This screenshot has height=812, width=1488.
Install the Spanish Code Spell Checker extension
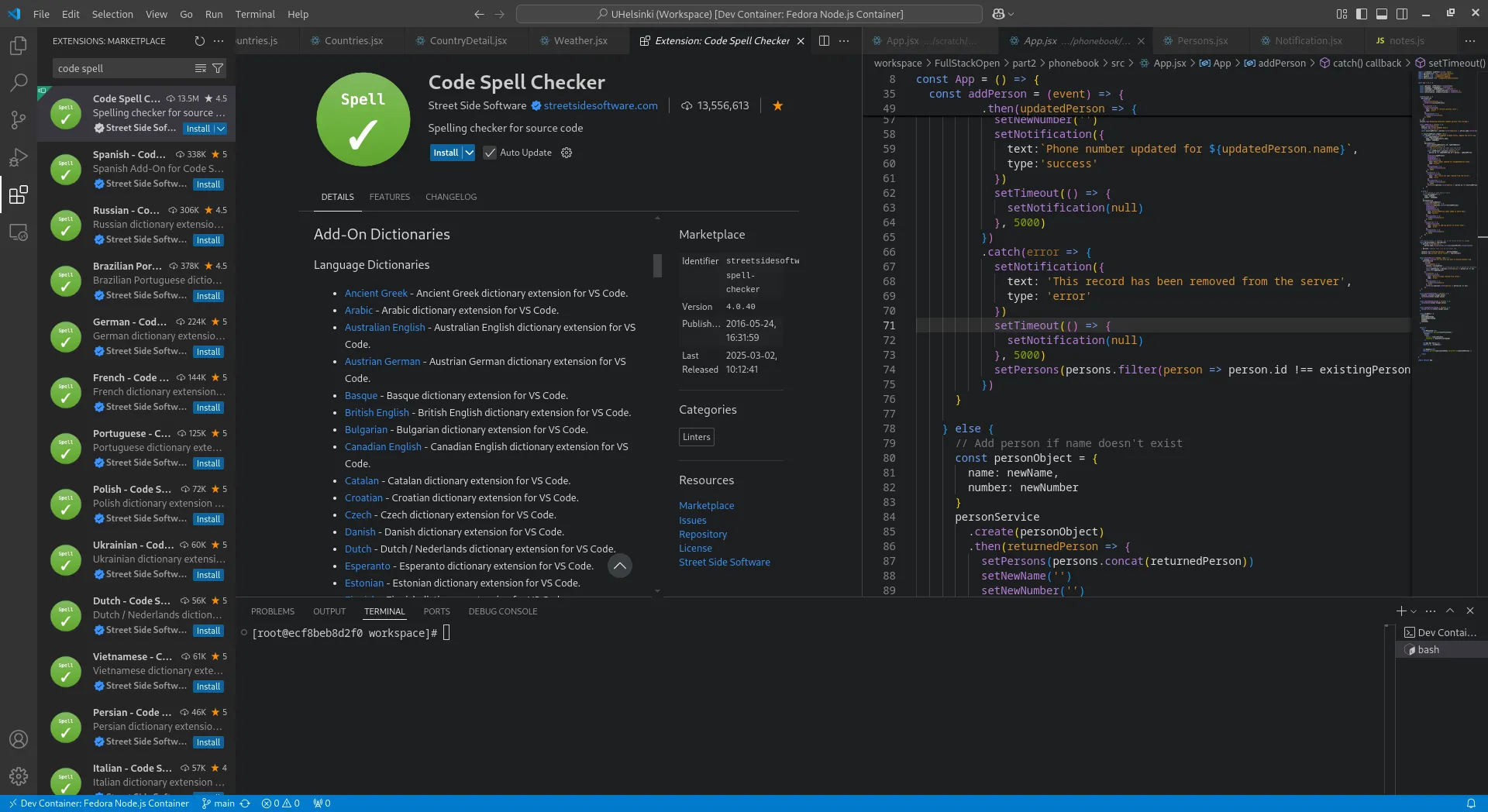click(x=208, y=184)
